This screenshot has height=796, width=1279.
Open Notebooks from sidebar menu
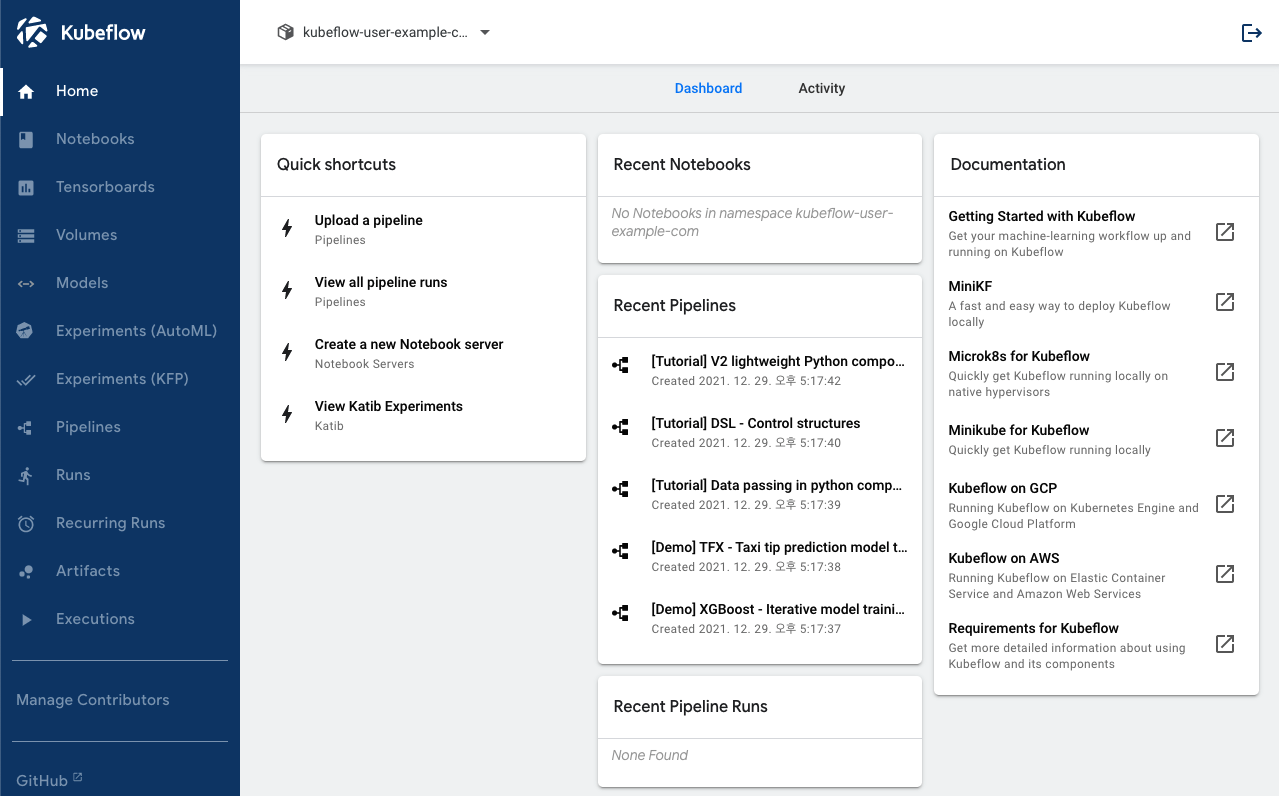tap(120, 139)
